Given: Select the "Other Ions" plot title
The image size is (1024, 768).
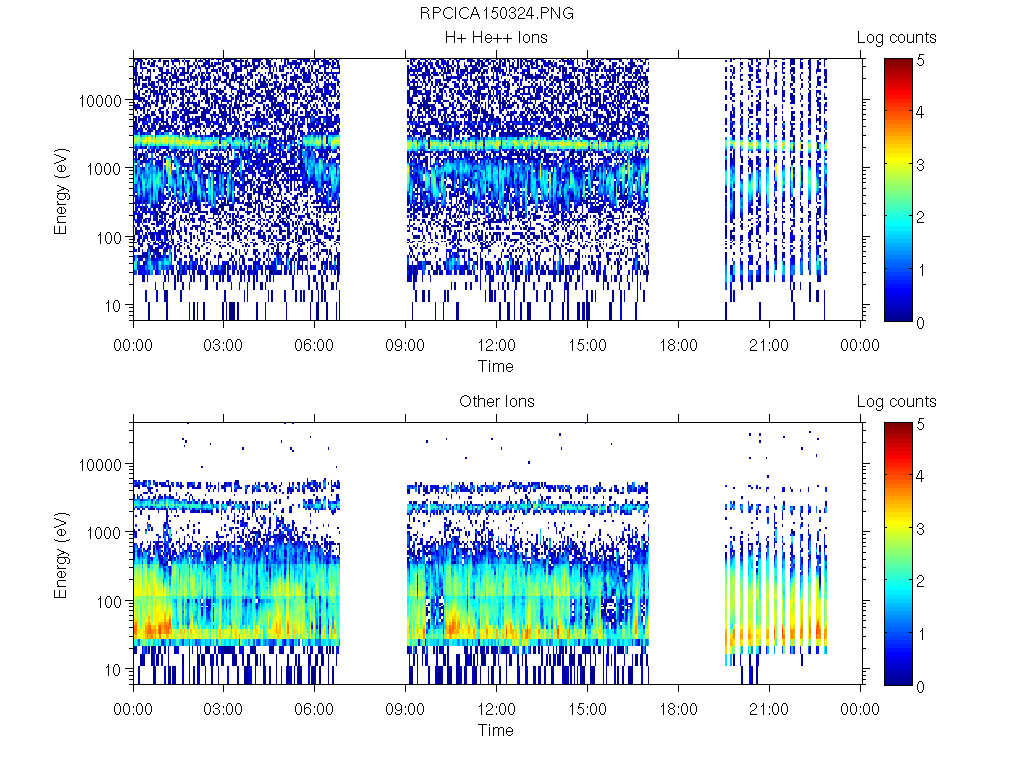Looking at the screenshot, I should click(x=496, y=402).
